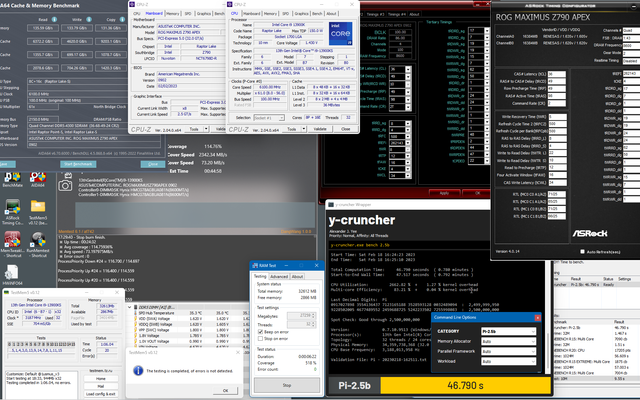640x400 pixels.
Task: Open the Memory Allocator dropdown
Action: (x=508, y=341)
